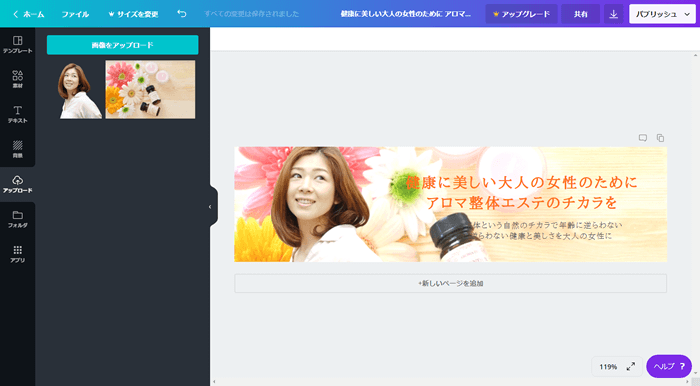Click the 画像をアップロード upload button
Viewport: 700px width, 386px height.
click(x=122, y=45)
